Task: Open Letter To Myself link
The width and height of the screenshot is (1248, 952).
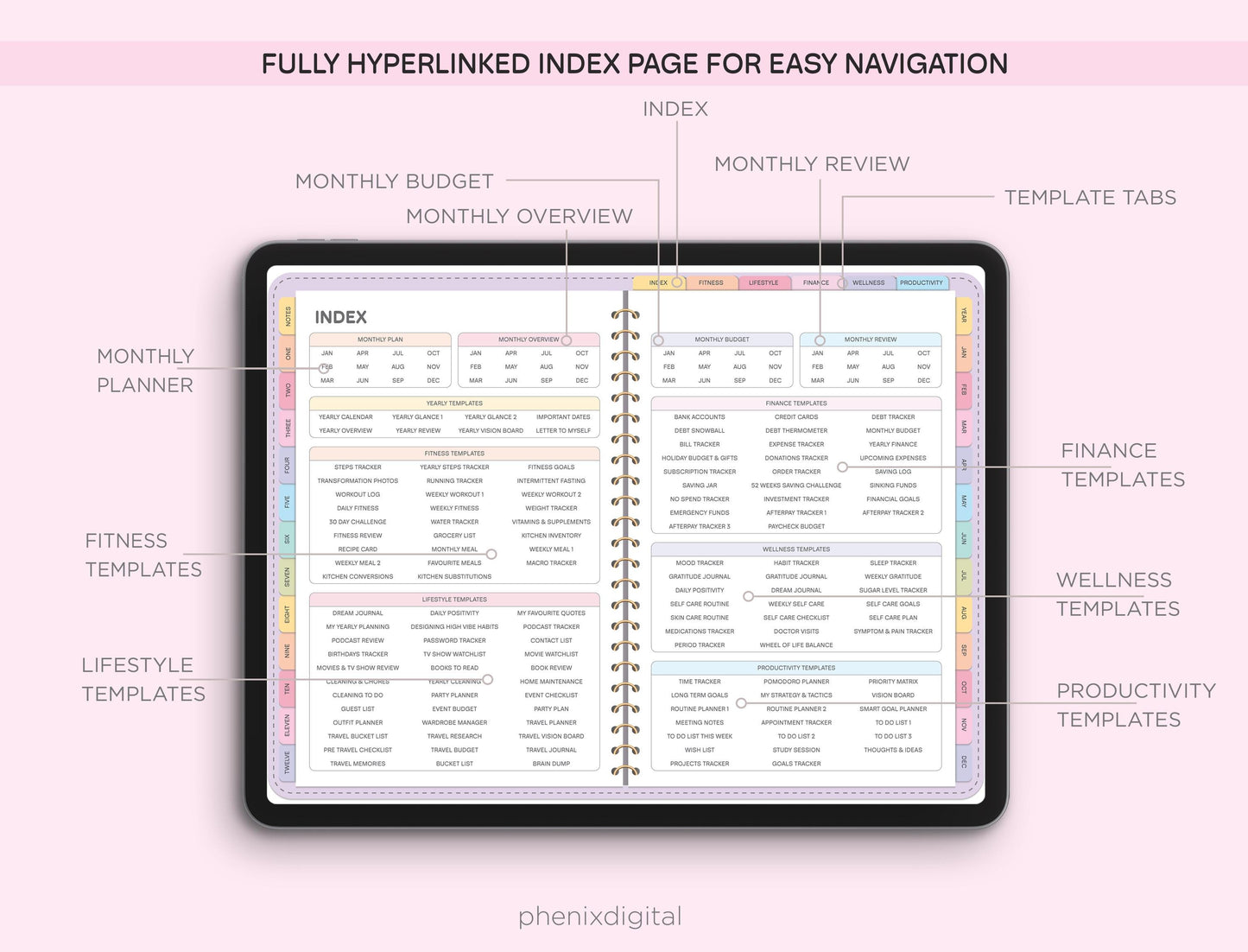Action: (563, 431)
